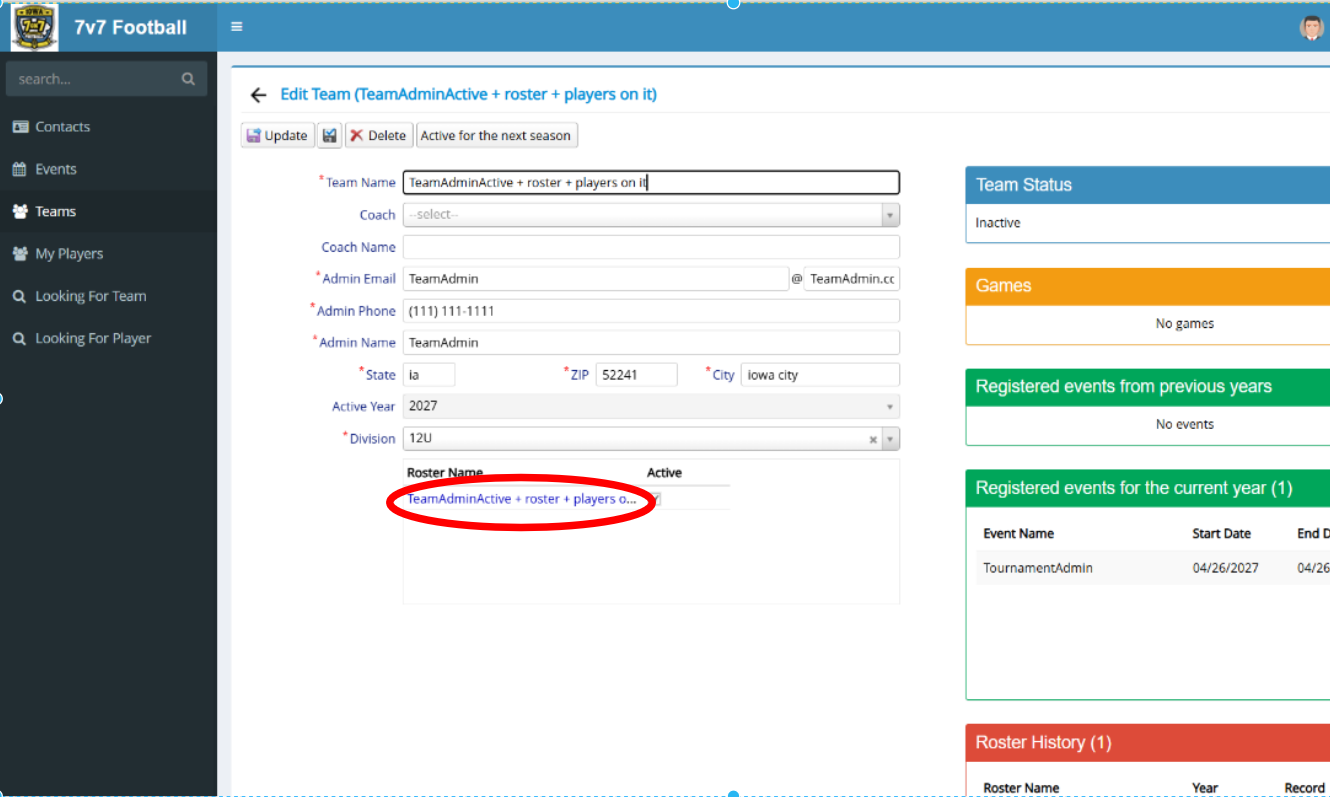Image resolution: width=1330 pixels, height=797 pixels.
Task: Click the 7v7 Football logo
Action: 34,27
